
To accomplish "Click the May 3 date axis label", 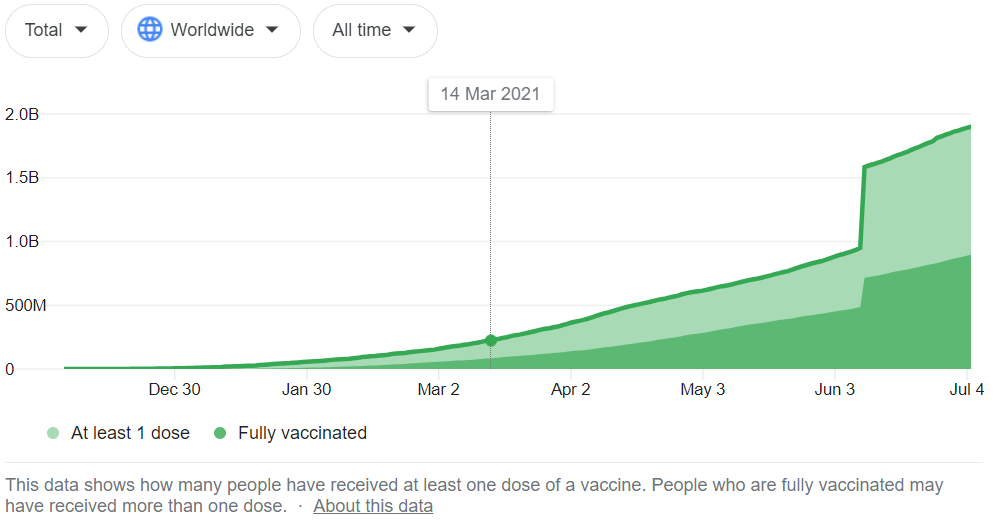I will [703, 389].
